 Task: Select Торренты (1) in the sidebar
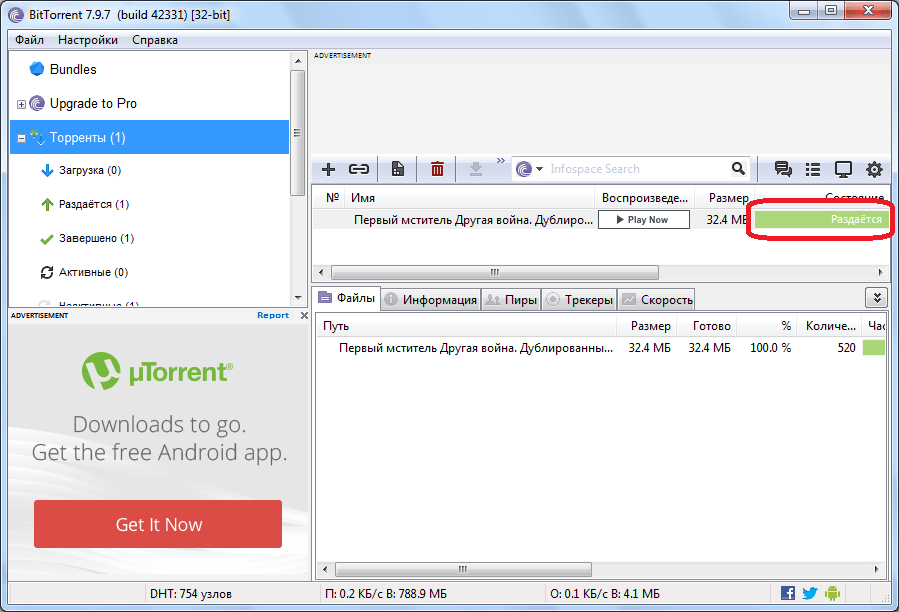(x=149, y=138)
